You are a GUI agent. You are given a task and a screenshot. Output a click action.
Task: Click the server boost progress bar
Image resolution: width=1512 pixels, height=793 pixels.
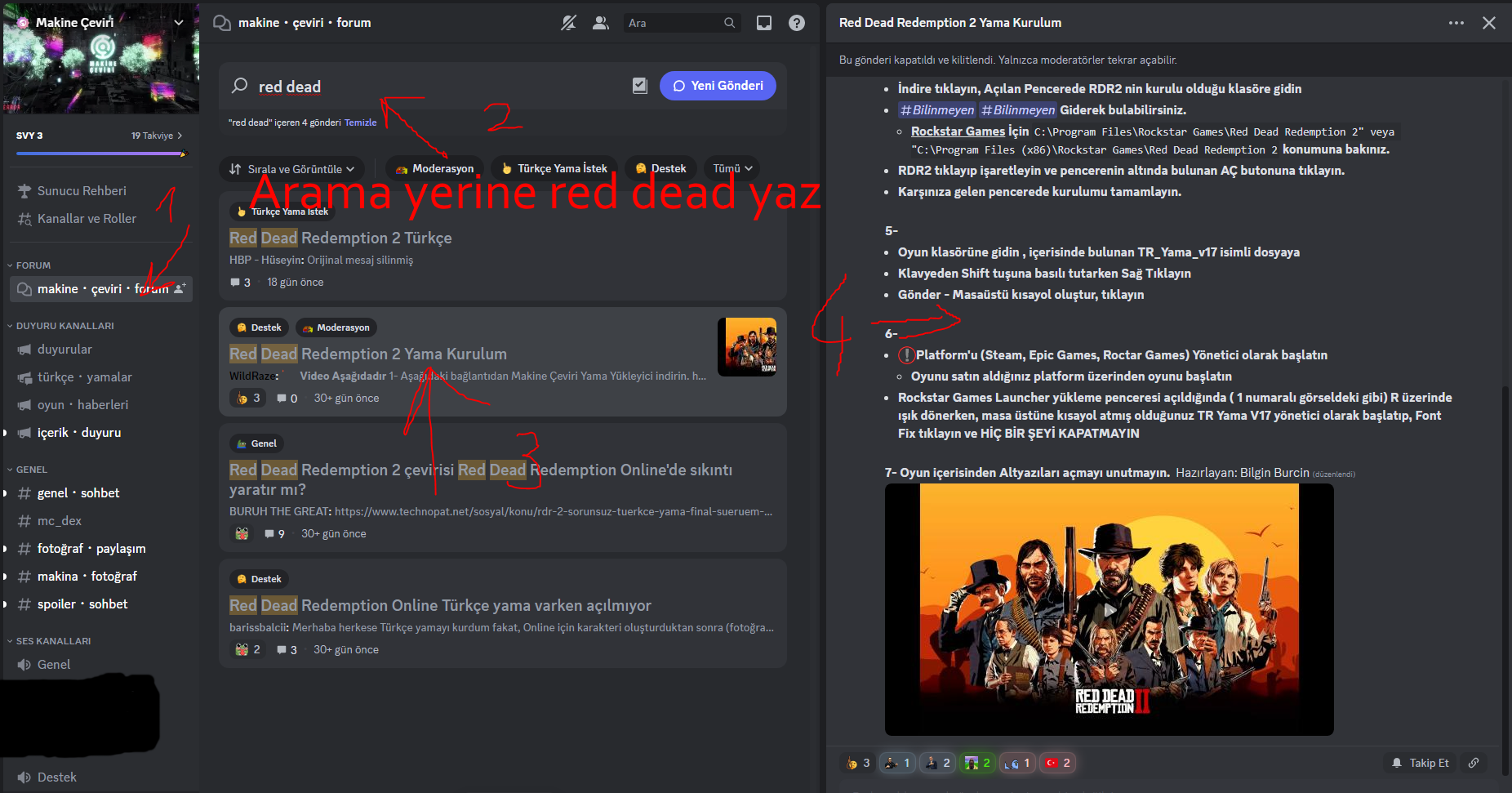(101, 153)
